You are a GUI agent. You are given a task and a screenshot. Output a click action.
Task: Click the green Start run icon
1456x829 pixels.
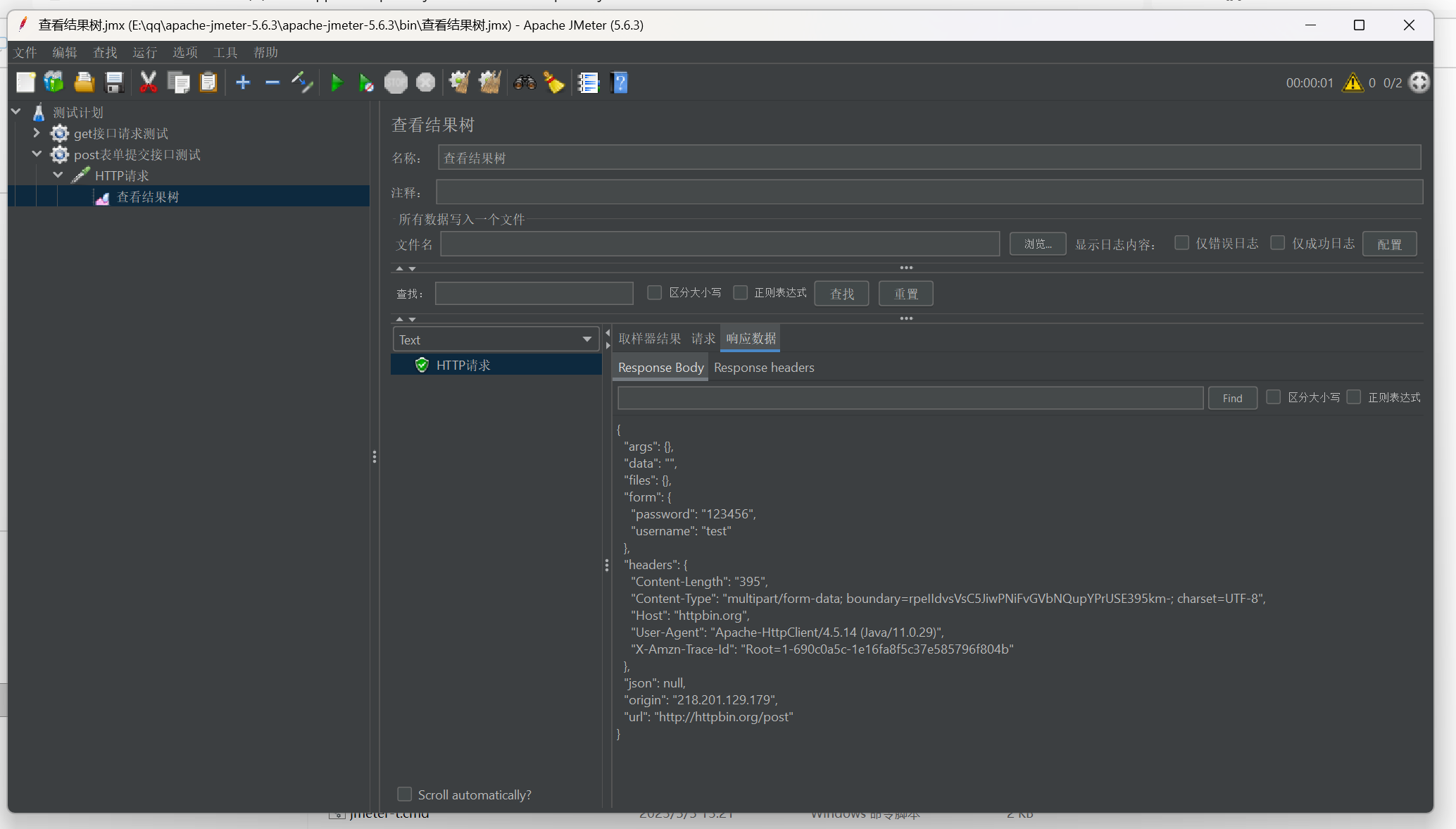click(x=337, y=83)
